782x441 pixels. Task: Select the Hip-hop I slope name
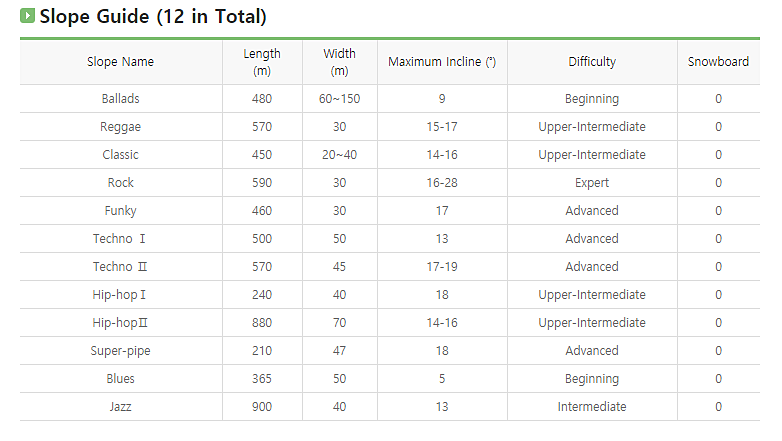click(119, 295)
